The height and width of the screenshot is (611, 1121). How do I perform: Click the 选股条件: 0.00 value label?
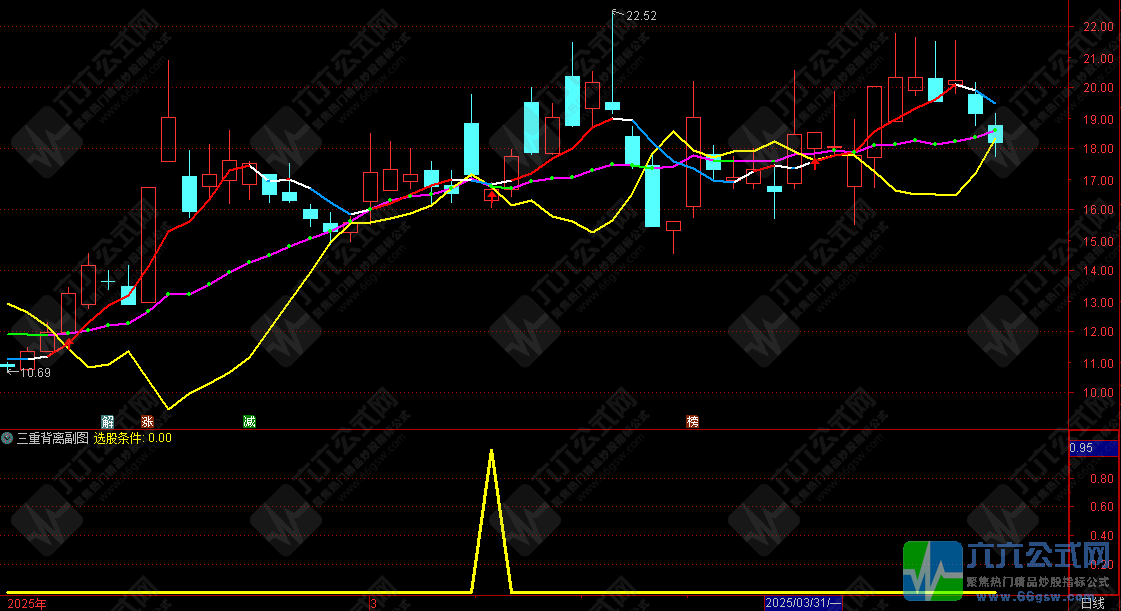click(x=133, y=437)
